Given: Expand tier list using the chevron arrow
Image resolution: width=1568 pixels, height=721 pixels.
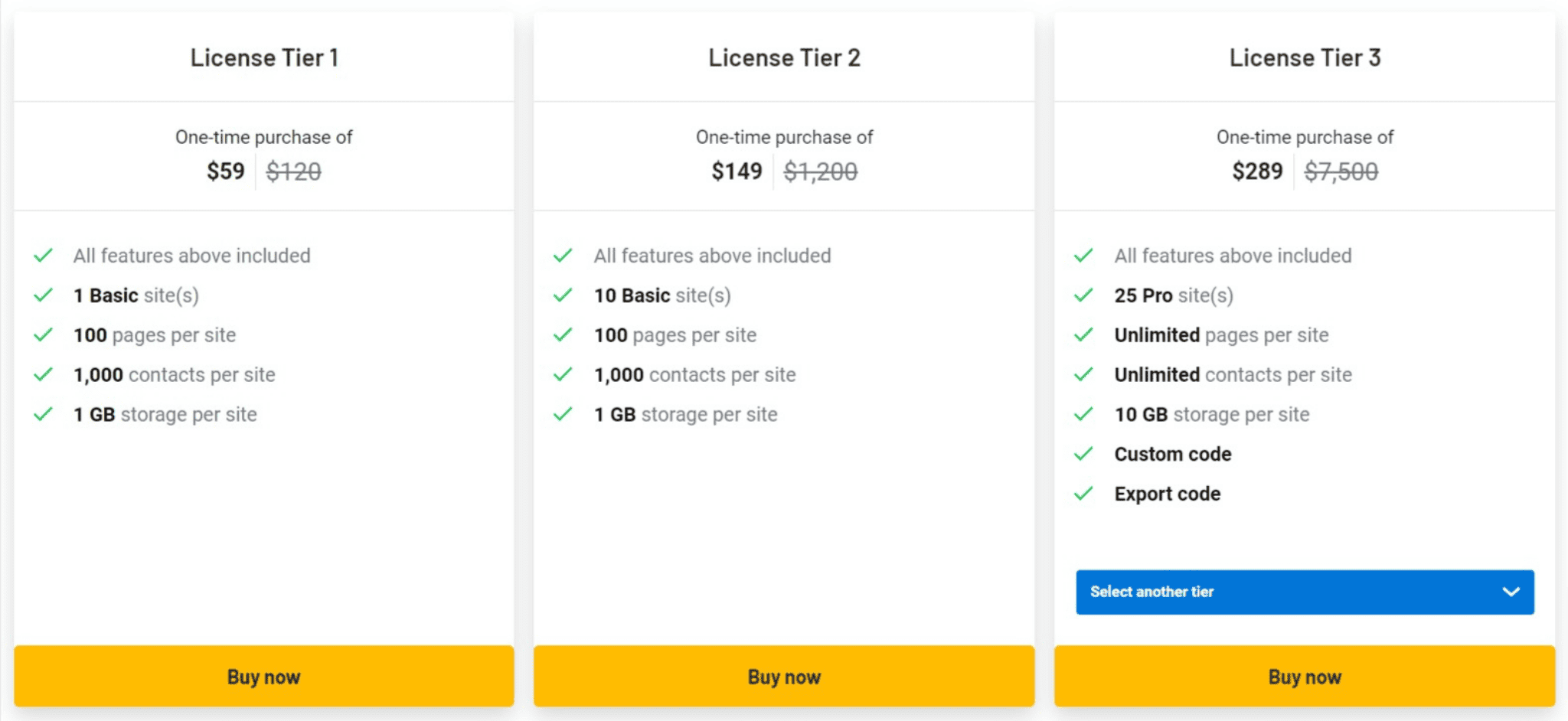Looking at the screenshot, I should point(1511,592).
